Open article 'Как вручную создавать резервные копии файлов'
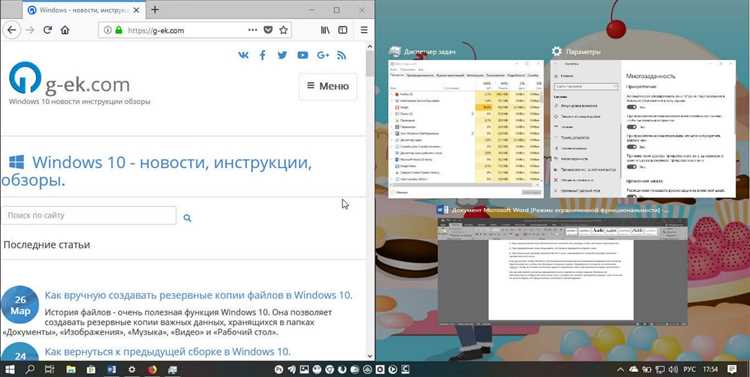Screen dimensions: 750x377 click(x=199, y=295)
